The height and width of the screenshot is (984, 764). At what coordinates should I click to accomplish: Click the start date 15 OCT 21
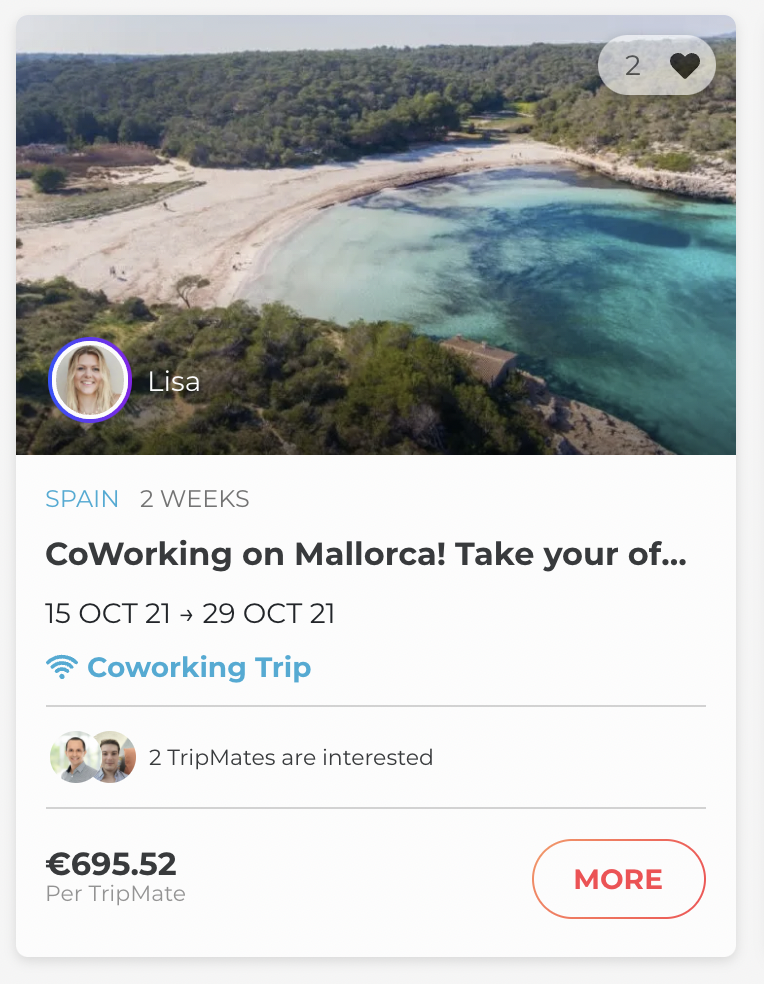pyautogui.click(x=108, y=613)
